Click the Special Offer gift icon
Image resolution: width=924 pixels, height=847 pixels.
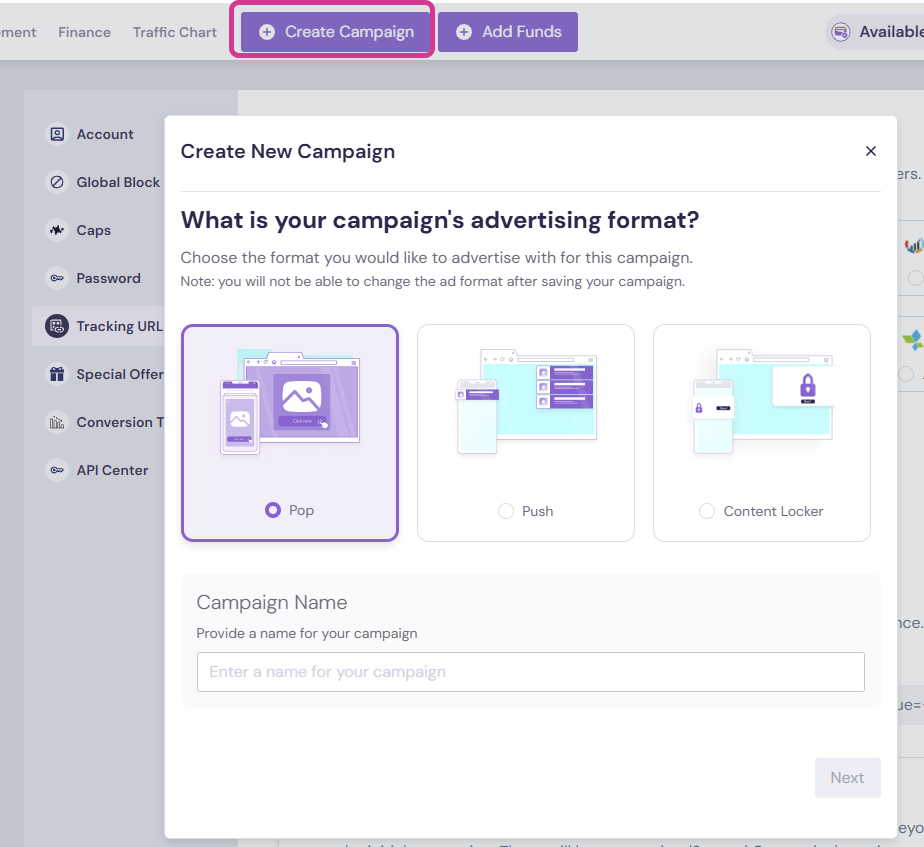[55, 373]
